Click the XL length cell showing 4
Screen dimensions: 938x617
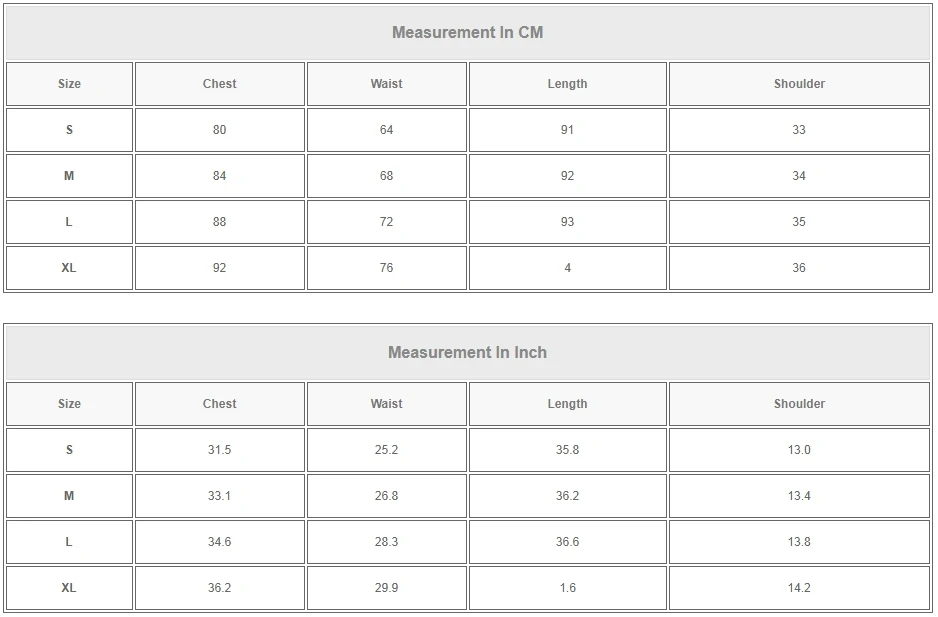(x=567, y=268)
